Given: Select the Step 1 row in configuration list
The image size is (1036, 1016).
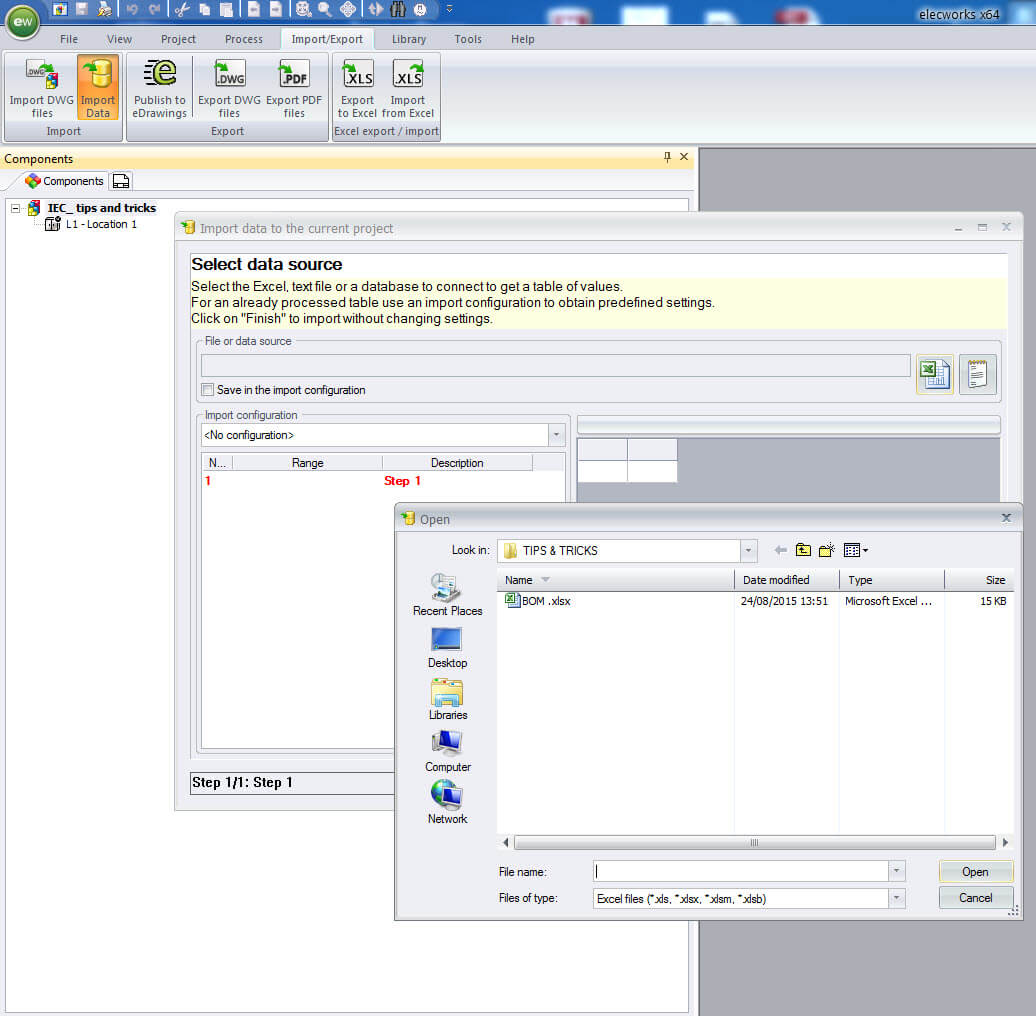Looking at the screenshot, I should pyautogui.click(x=383, y=481).
